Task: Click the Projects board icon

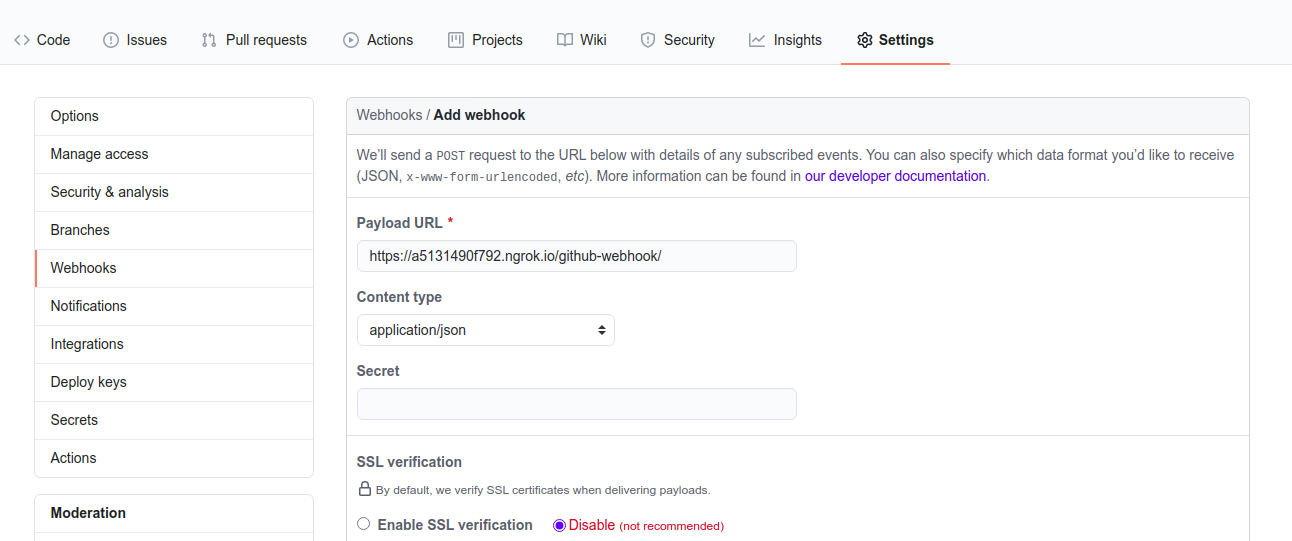Action: tap(456, 40)
